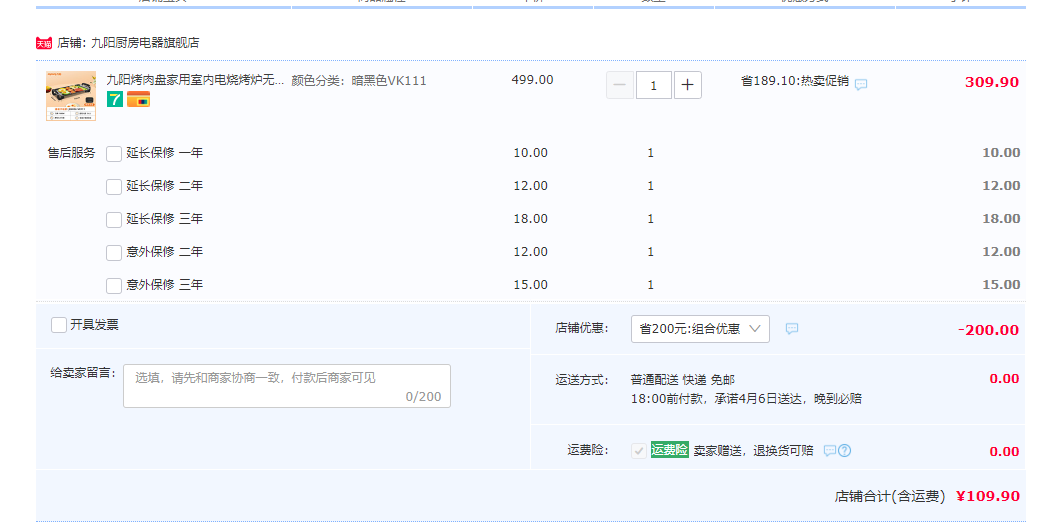Open the 省200元:组合优惠 store discount dropdown
The image size is (1056, 530).
pyautogui.click(x=700, y=329)
